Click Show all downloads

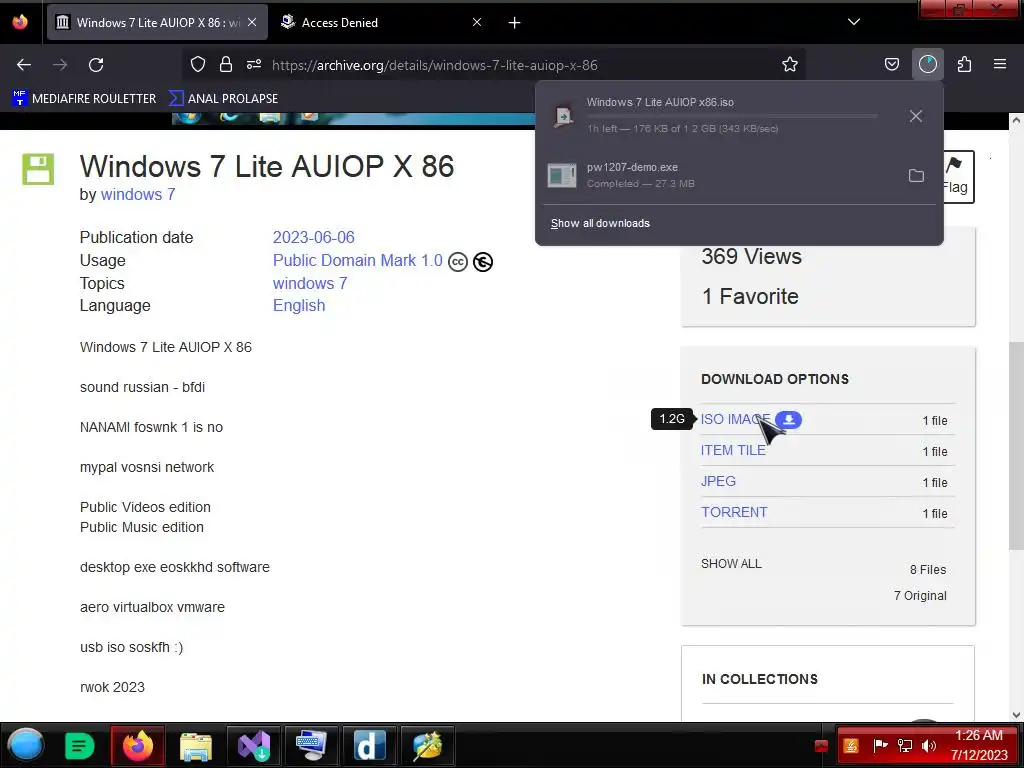(600, 223)
